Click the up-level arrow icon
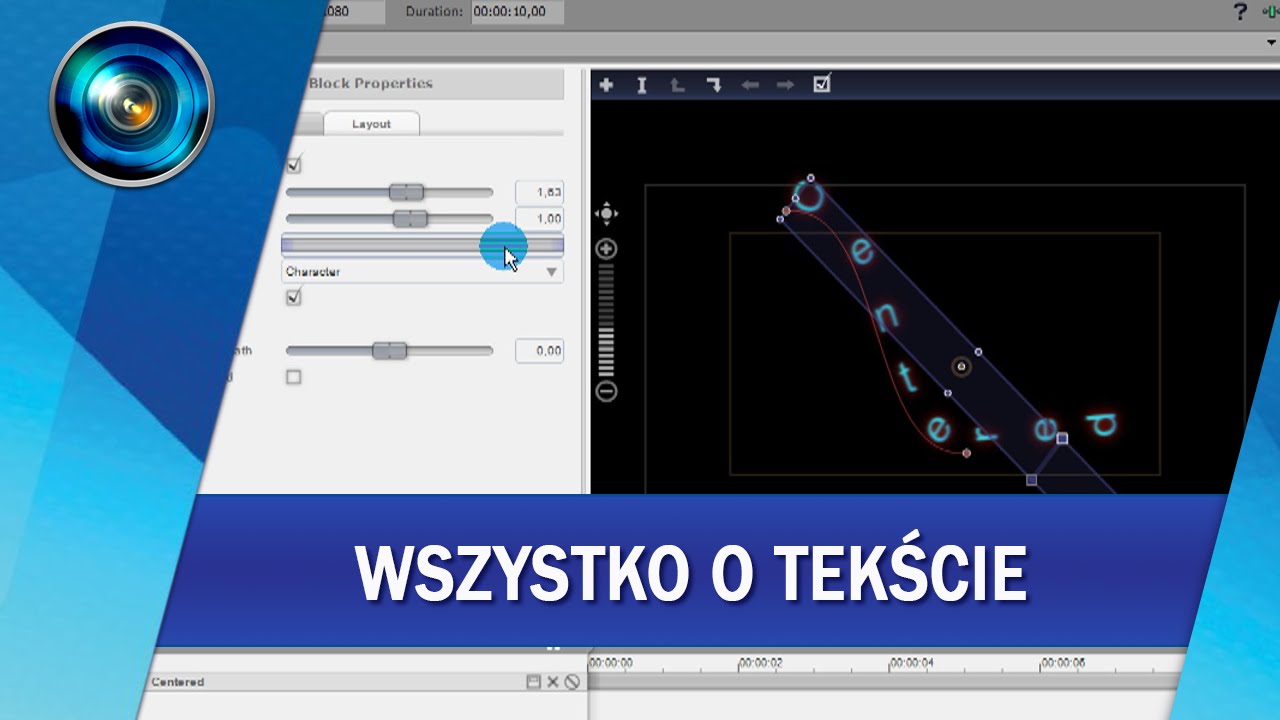 point(677,85)
